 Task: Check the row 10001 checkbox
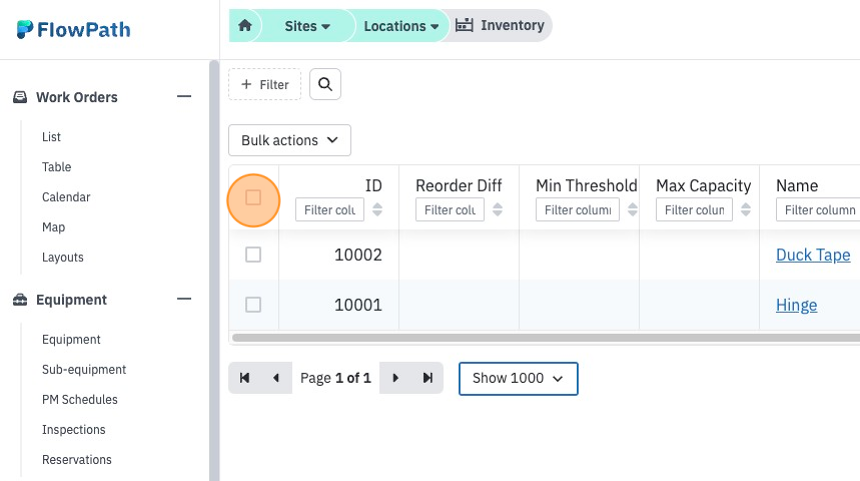coord(253,304)
